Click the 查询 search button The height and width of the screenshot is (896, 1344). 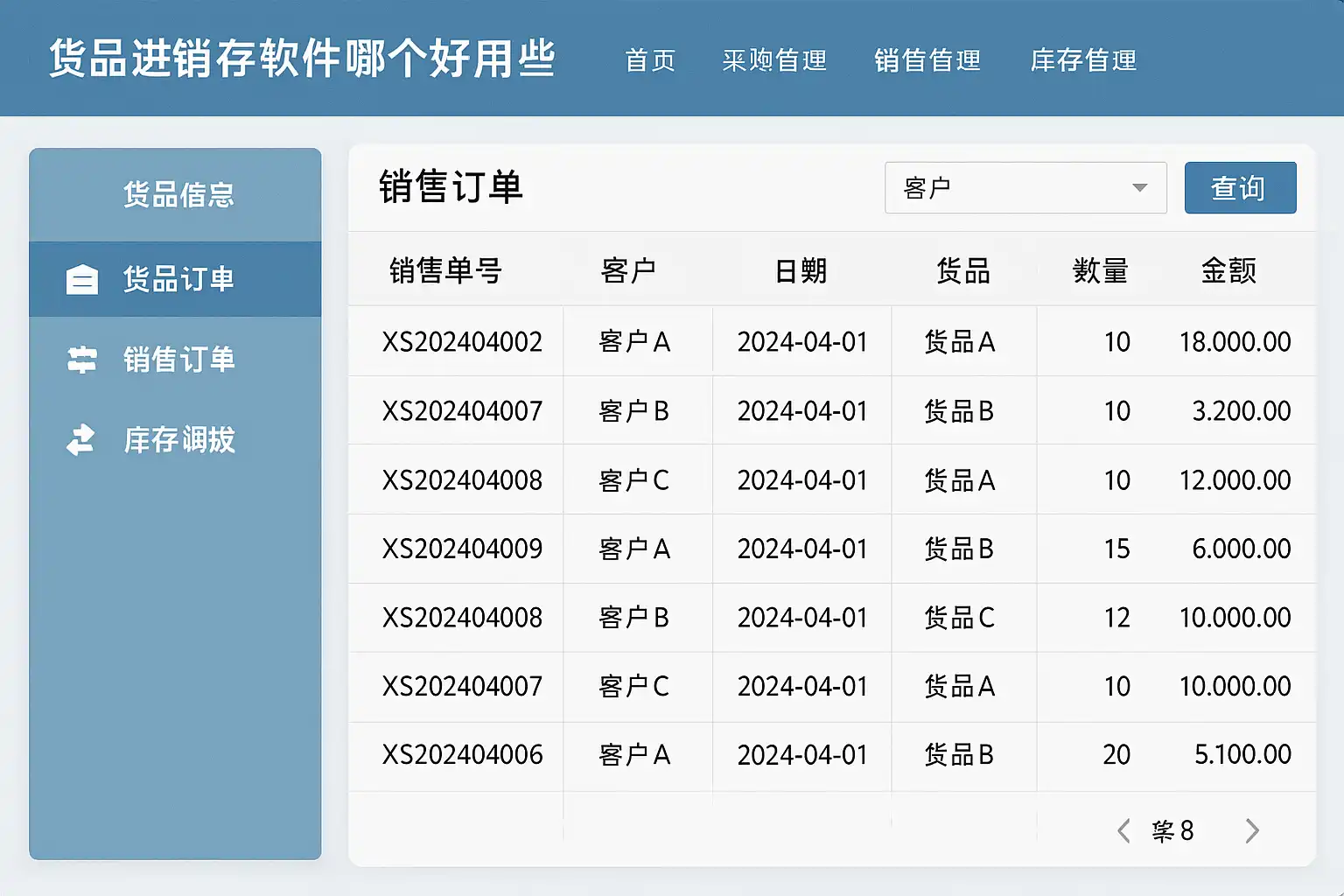coord(1240,187)
